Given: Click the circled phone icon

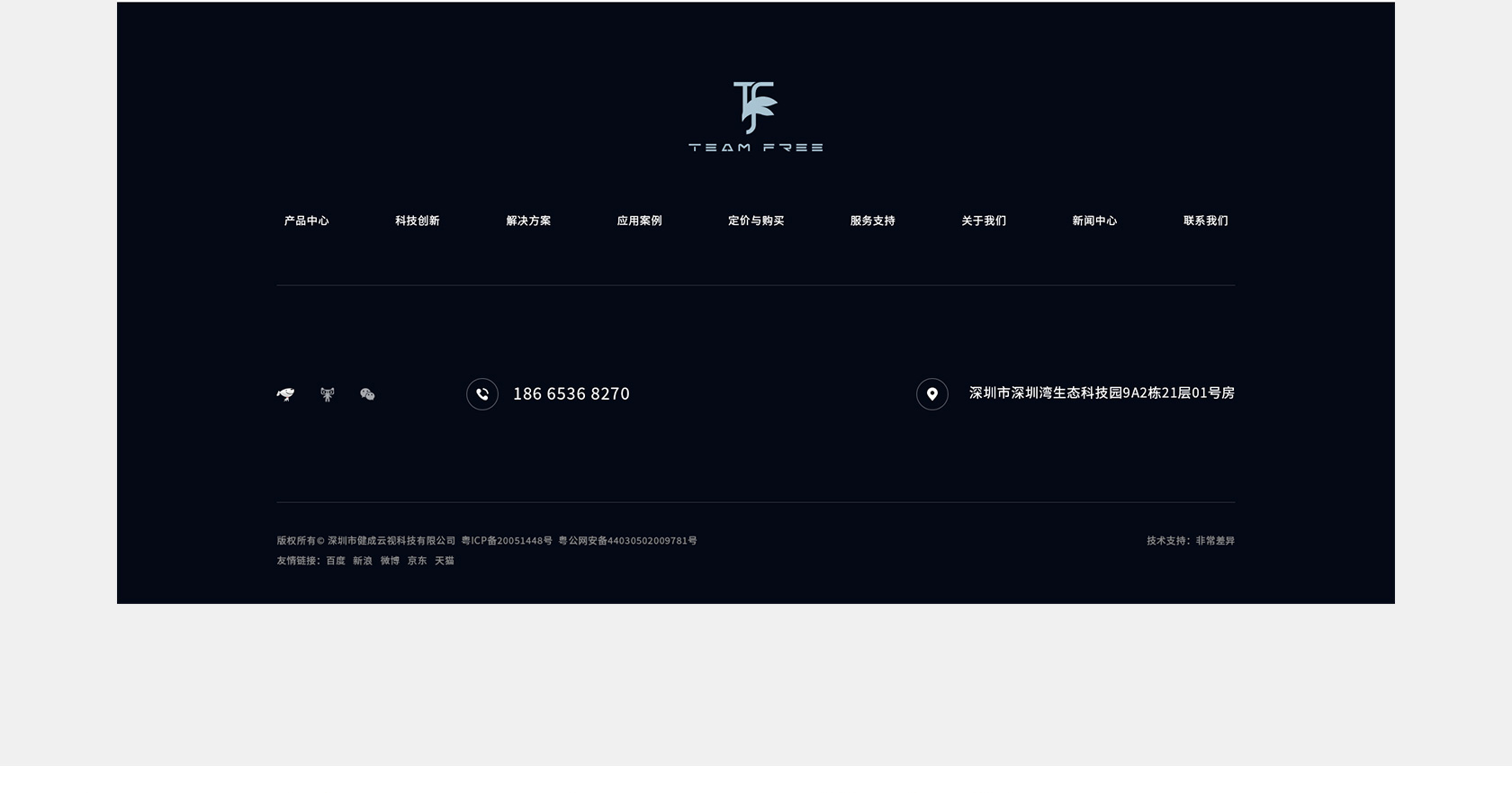Looking at the screenshot, I should 482,394.
